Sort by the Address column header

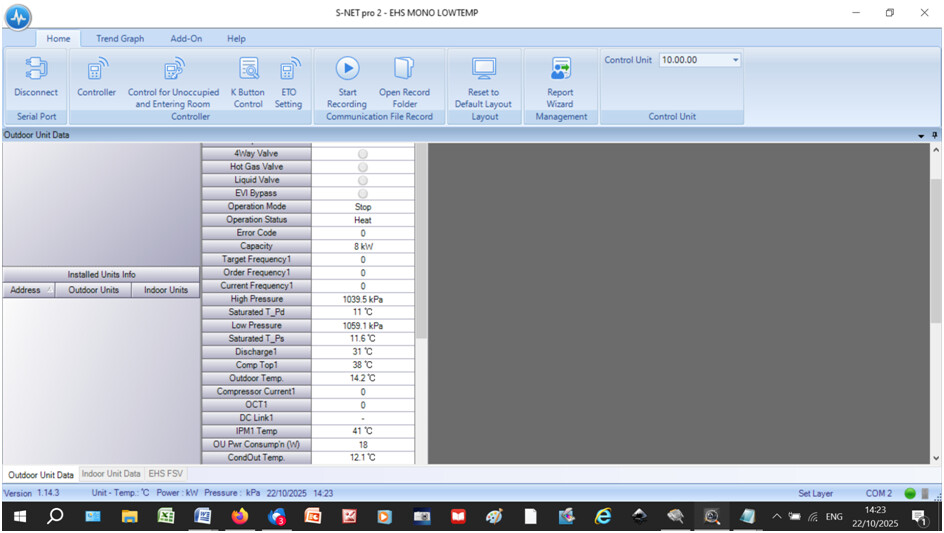point(27,290)
